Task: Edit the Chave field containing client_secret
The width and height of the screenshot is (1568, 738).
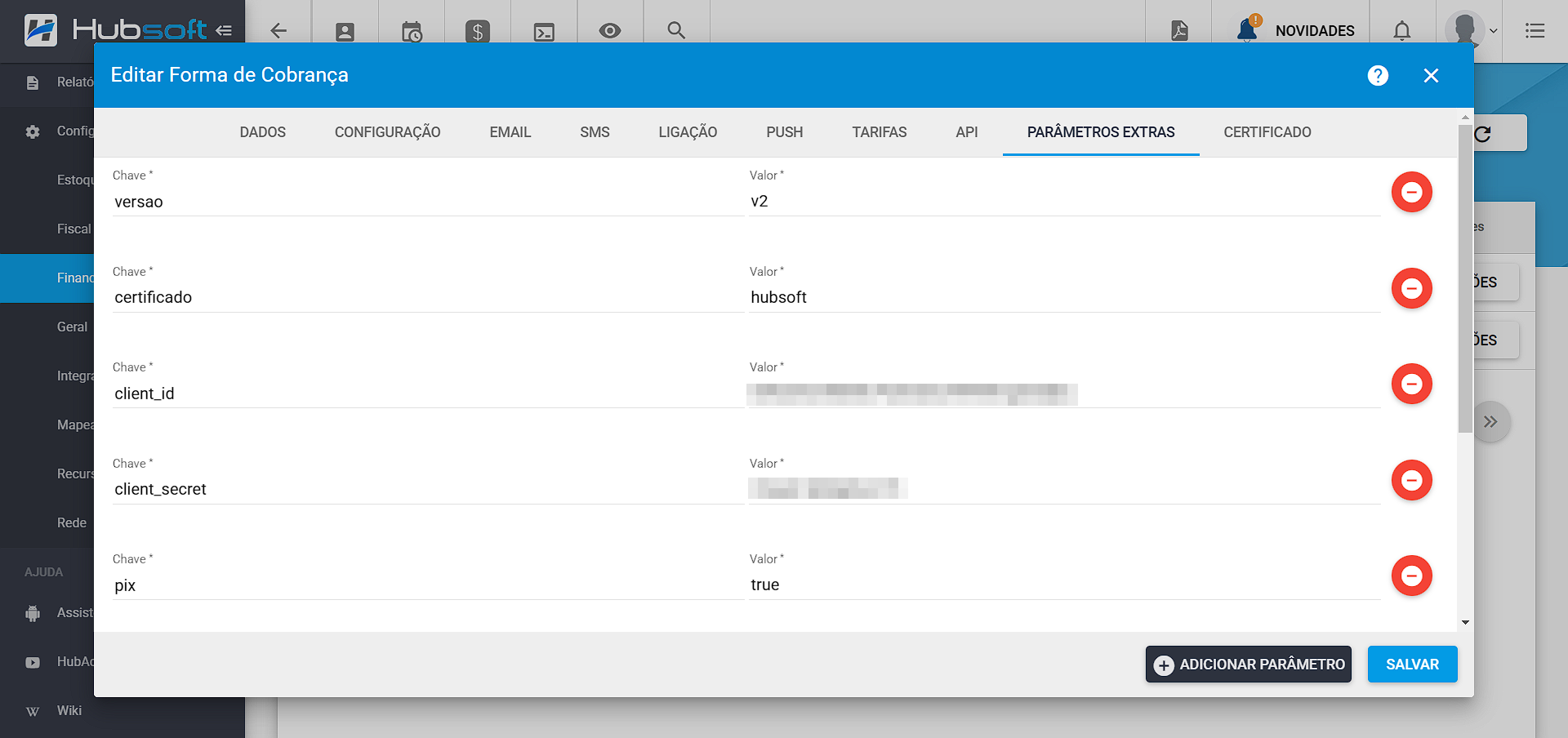Action: (x=428, y=489)
